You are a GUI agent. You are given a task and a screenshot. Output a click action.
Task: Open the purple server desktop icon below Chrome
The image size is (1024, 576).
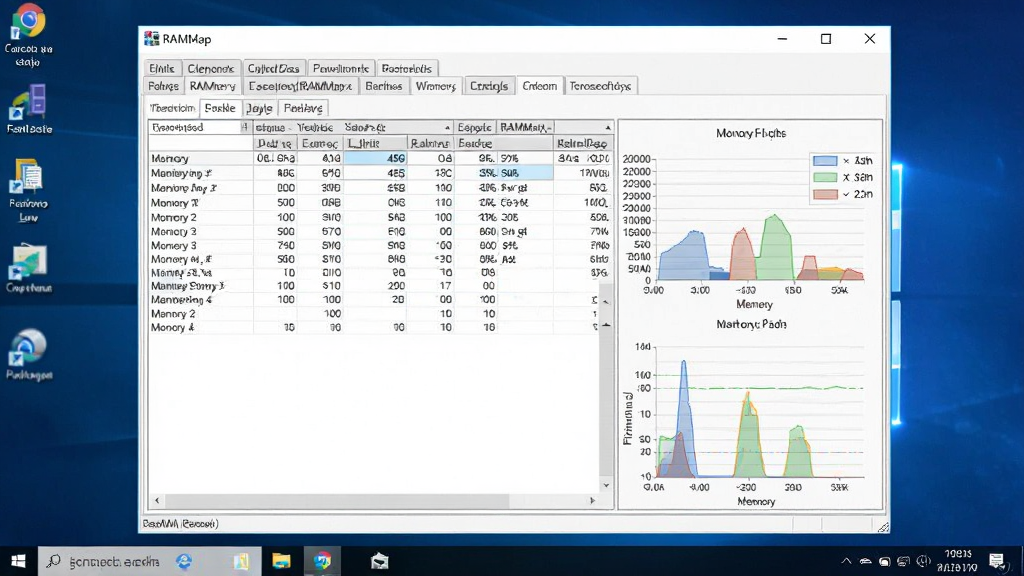pyautogui.click(x=28, y=103)
